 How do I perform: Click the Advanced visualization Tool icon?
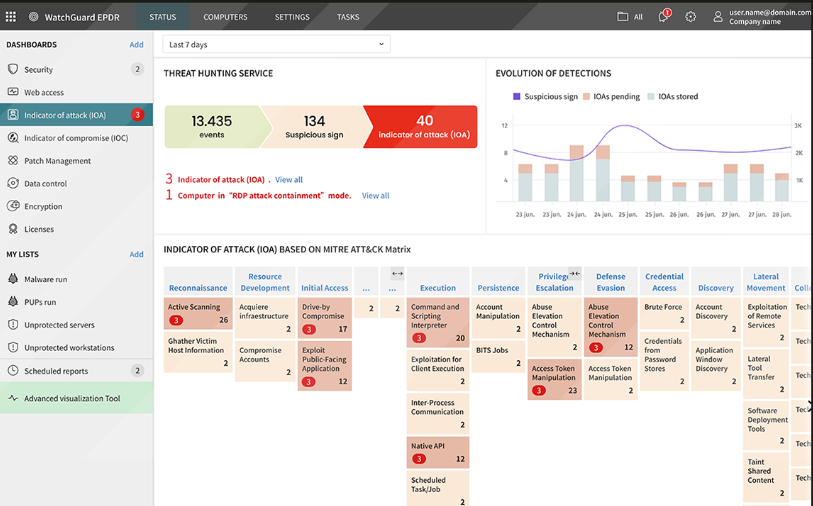click(13, 398)
